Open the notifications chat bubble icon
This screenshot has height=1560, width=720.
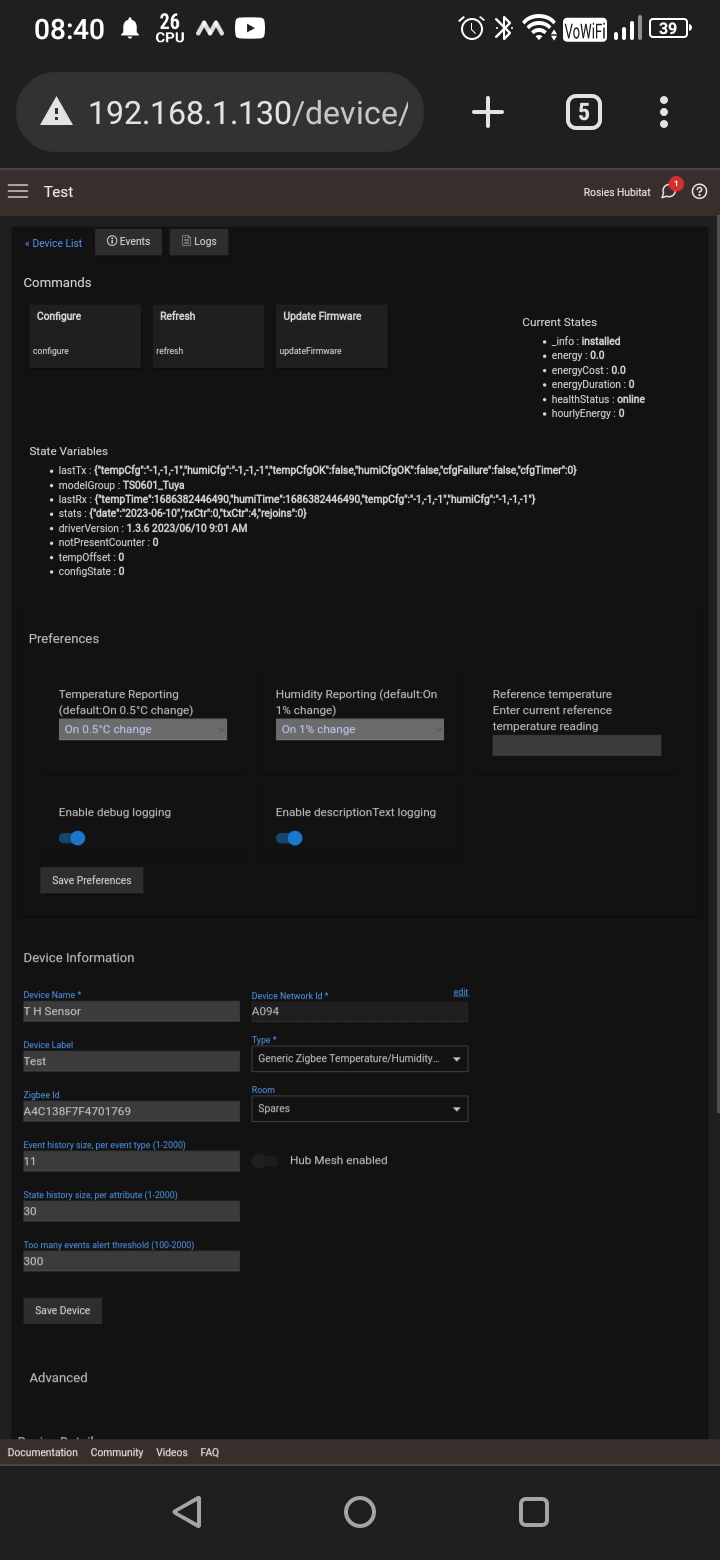(669, 192)
